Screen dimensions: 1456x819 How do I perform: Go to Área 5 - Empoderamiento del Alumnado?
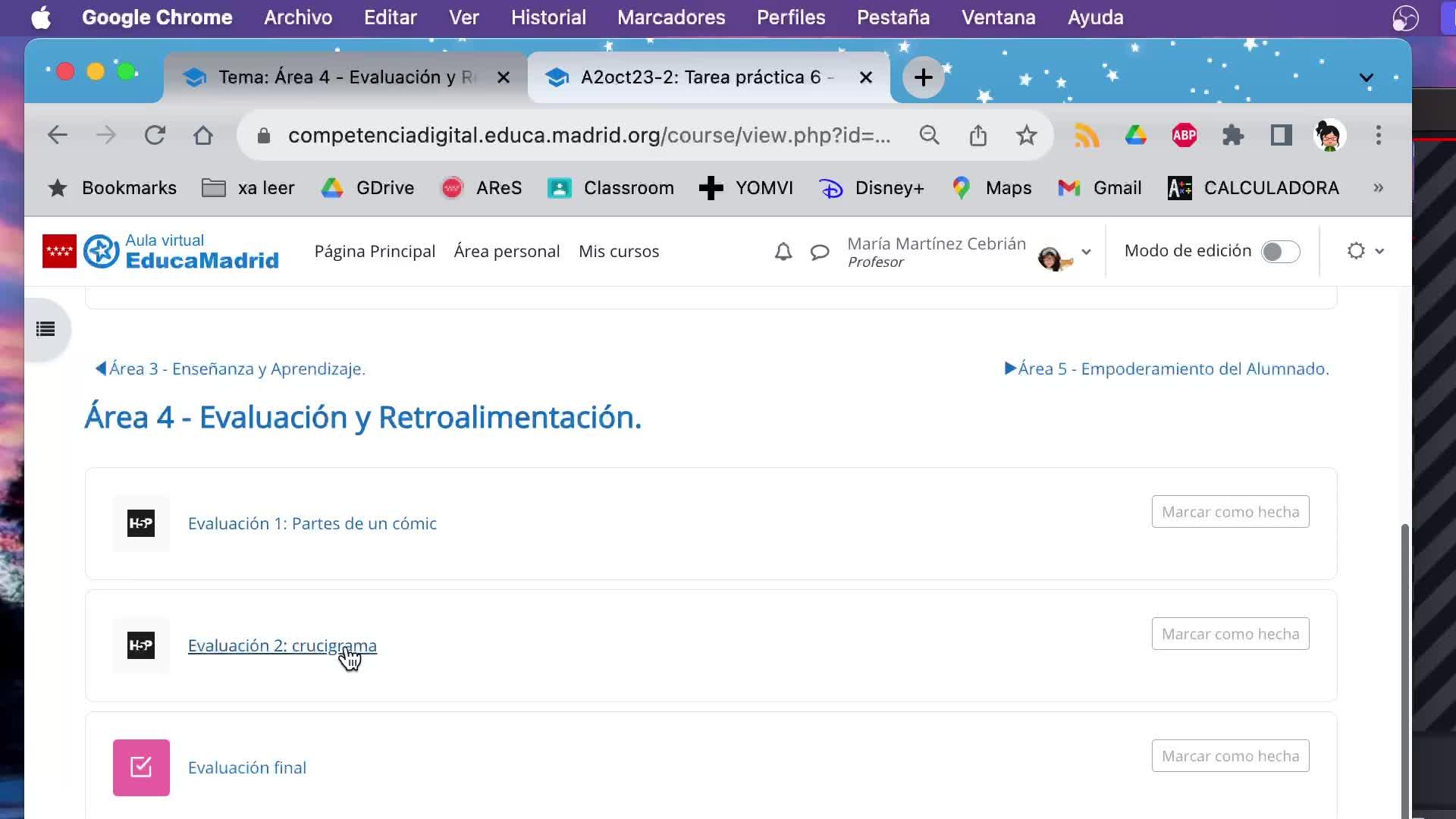coord(1166,369)
